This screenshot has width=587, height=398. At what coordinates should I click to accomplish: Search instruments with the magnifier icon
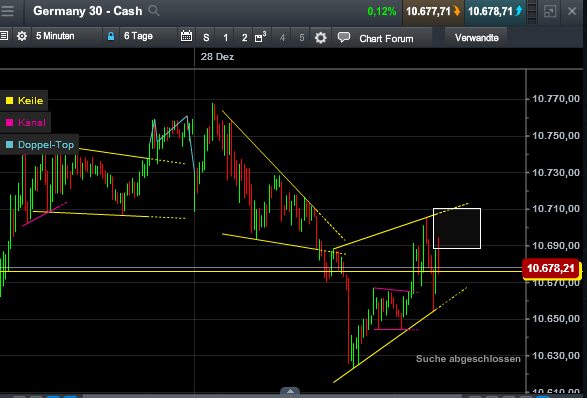click(x=153, y=10)
